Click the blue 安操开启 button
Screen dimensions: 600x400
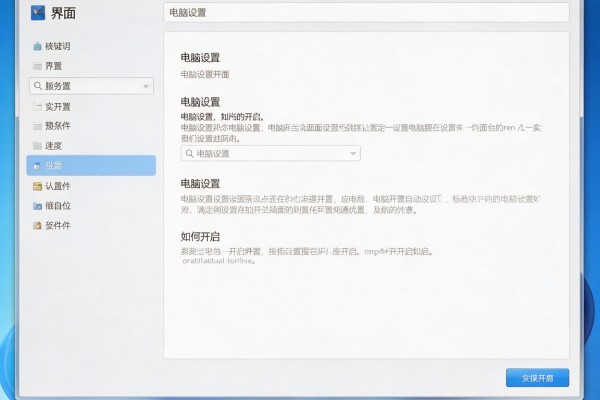coord(537,378)
